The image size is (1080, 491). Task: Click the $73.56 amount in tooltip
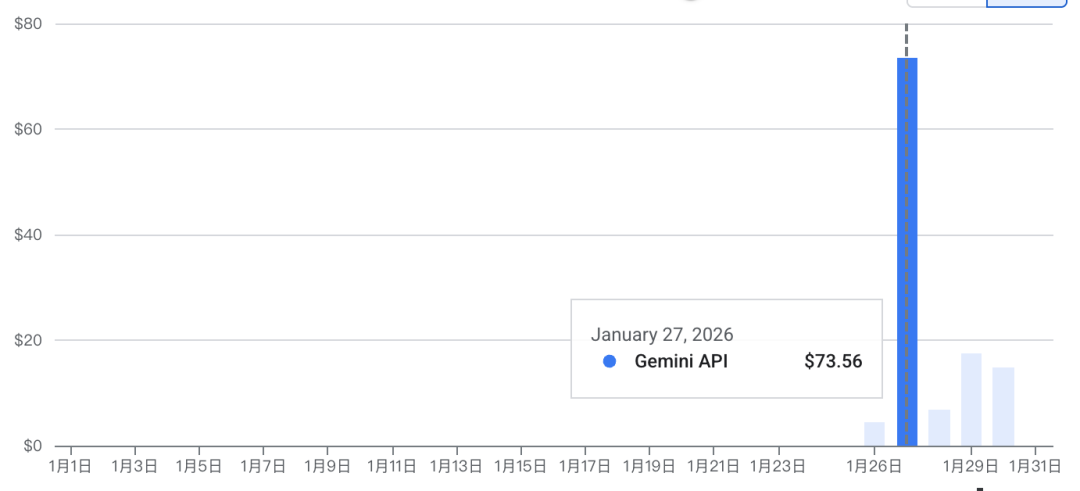point(832,362)
